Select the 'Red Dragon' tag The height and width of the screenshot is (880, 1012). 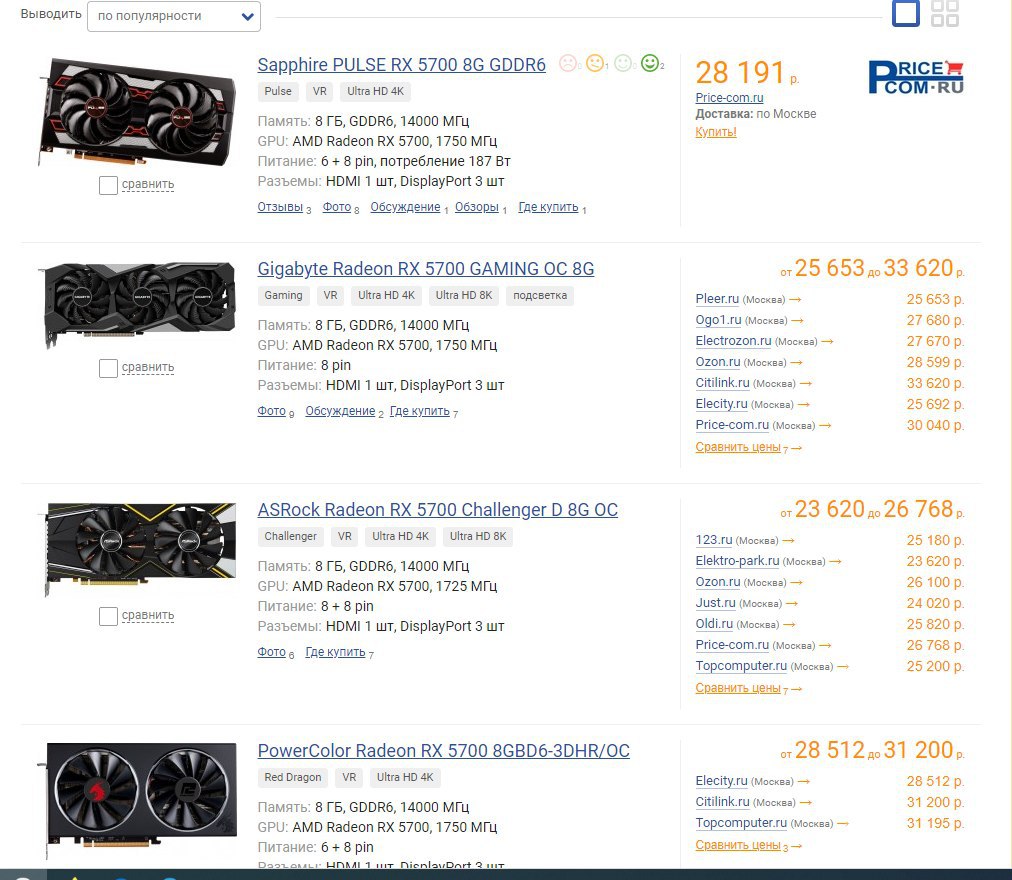[x=293, y=777]
